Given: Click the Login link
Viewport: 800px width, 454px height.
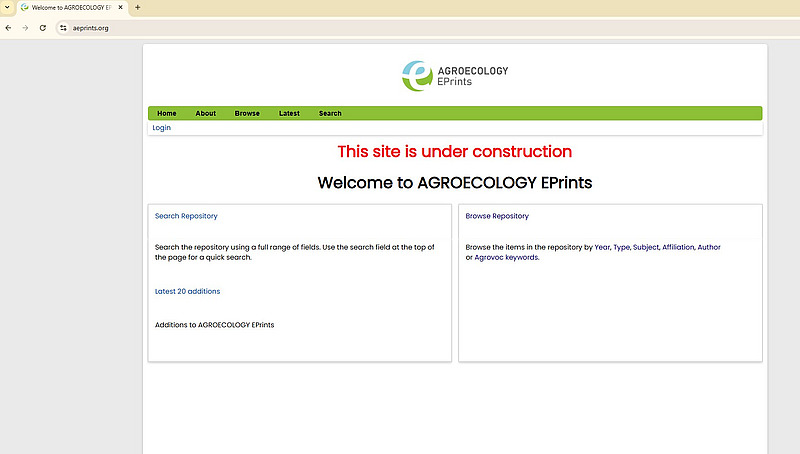Looking at the screenshot, I should [161, 128].
